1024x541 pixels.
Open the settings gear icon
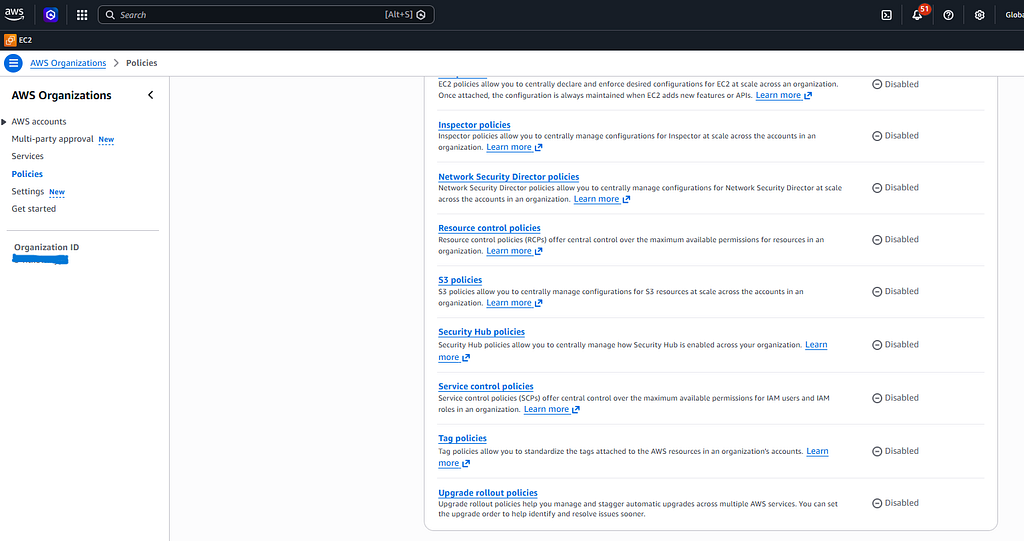(980, 15)
